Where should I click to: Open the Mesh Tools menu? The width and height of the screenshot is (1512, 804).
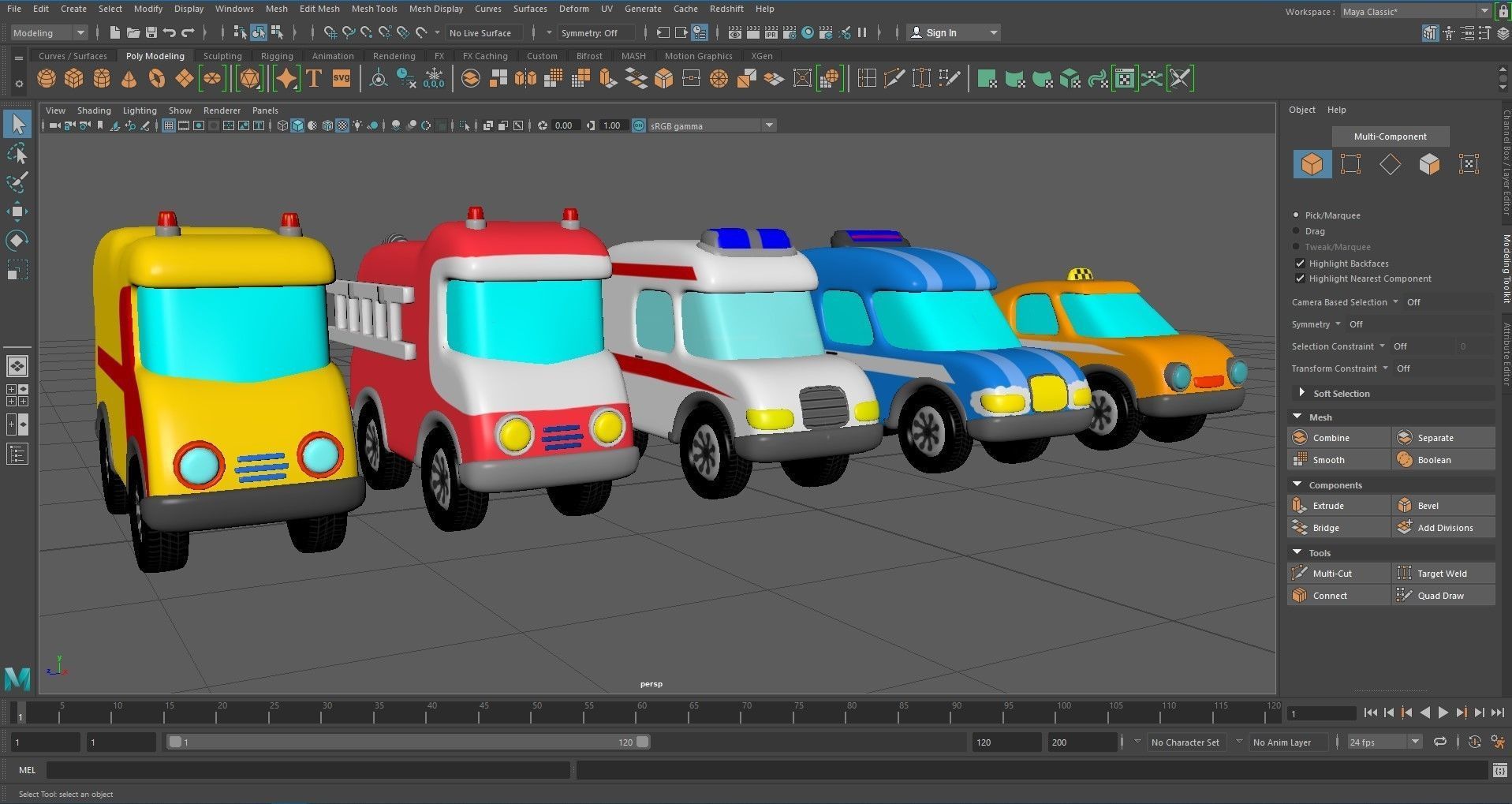[x=374, y=9]
